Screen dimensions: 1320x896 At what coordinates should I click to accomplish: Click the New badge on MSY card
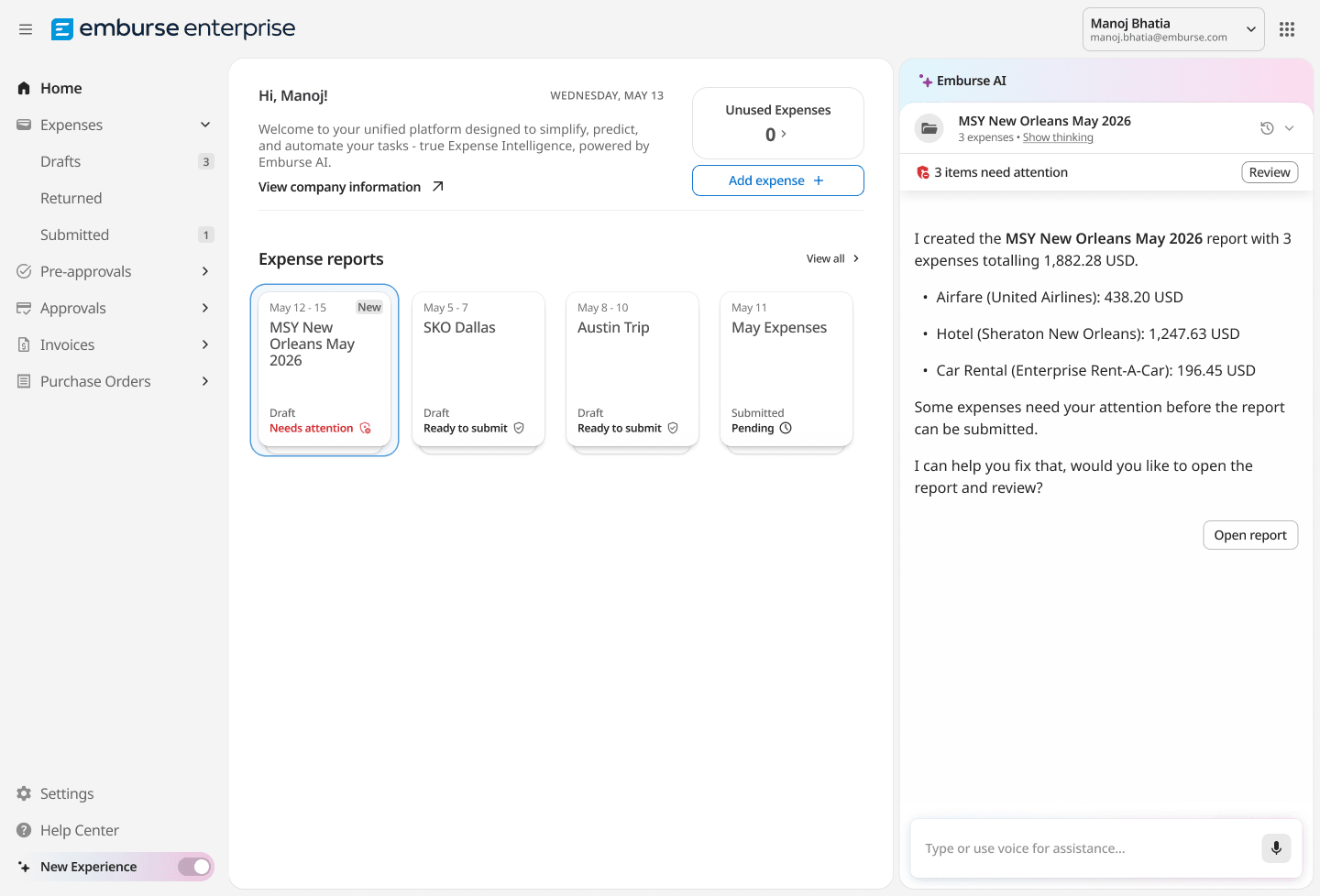[369, 308]
